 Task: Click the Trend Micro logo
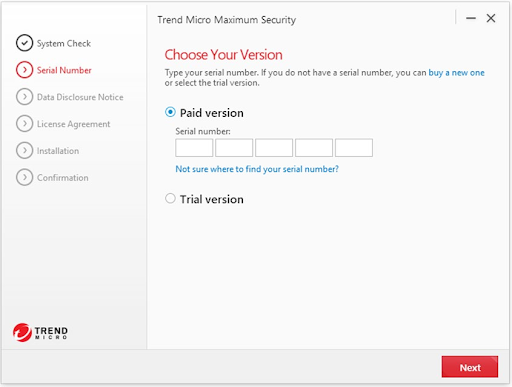point(40,332)
